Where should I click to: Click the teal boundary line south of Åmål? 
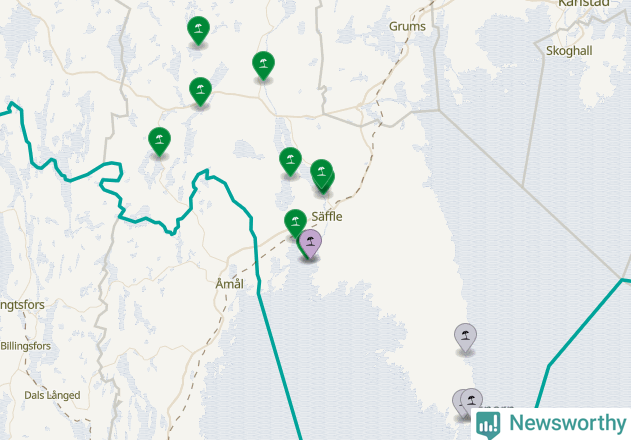coord(279,364)
